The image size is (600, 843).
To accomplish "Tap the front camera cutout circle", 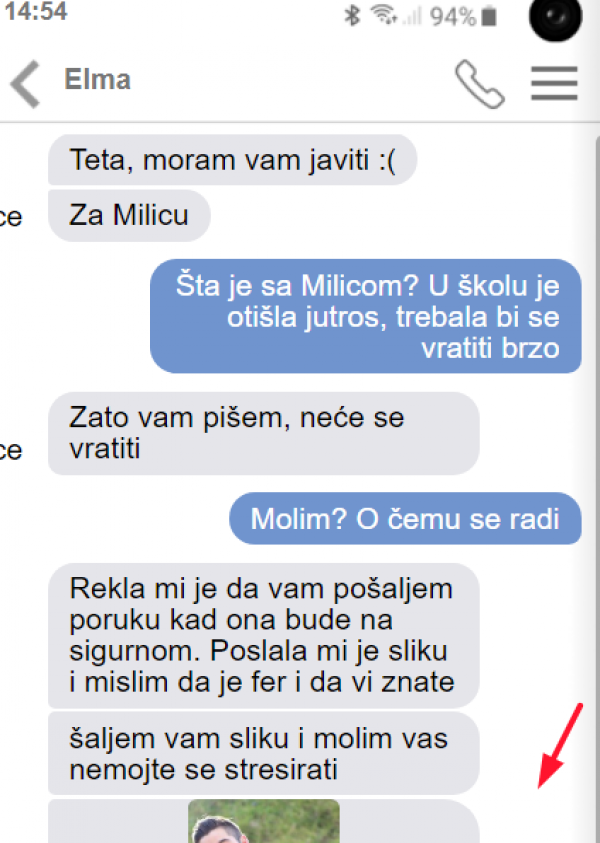I will pos(555,17).
